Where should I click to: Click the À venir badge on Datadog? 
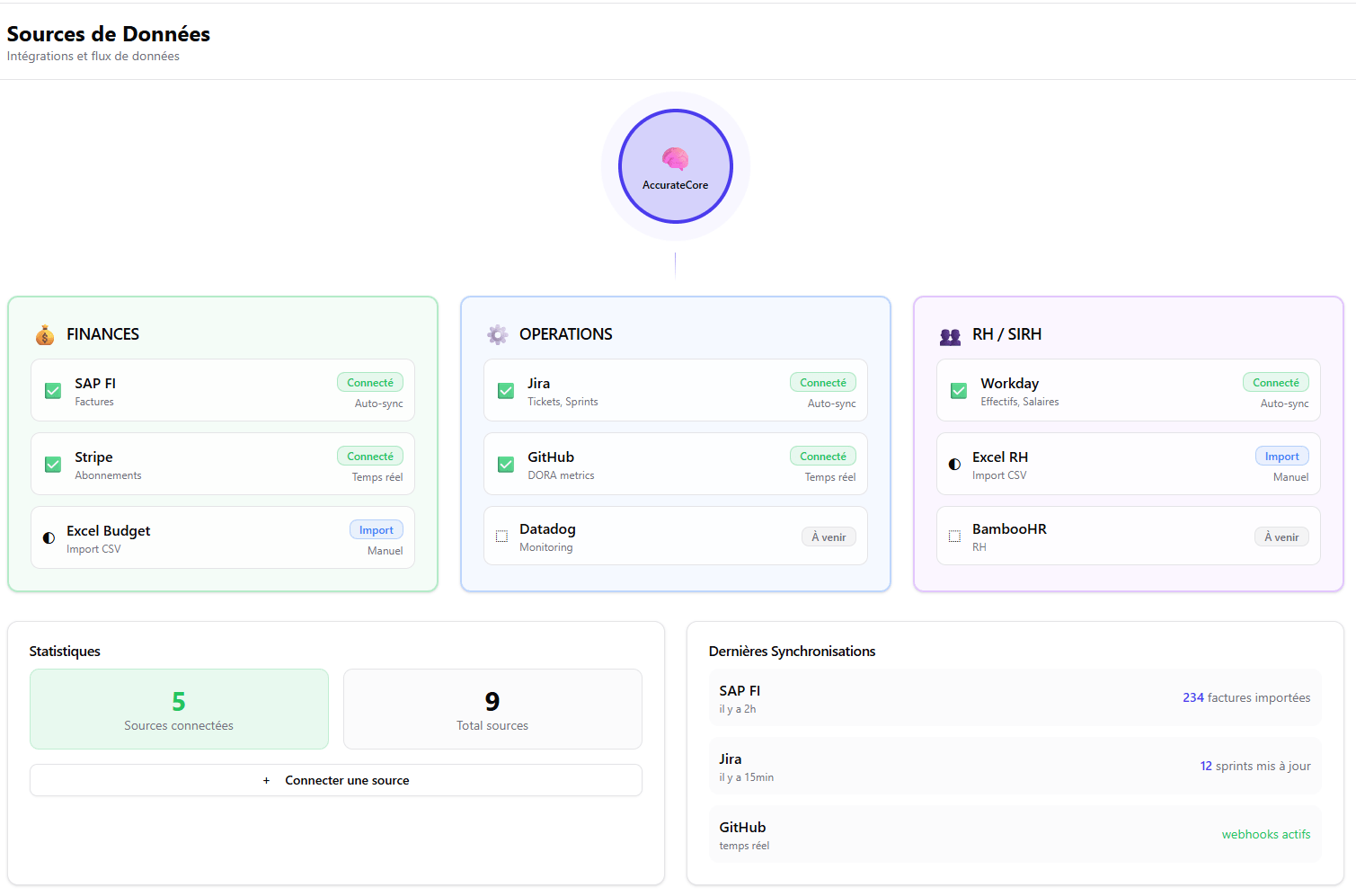pos(828,537)
